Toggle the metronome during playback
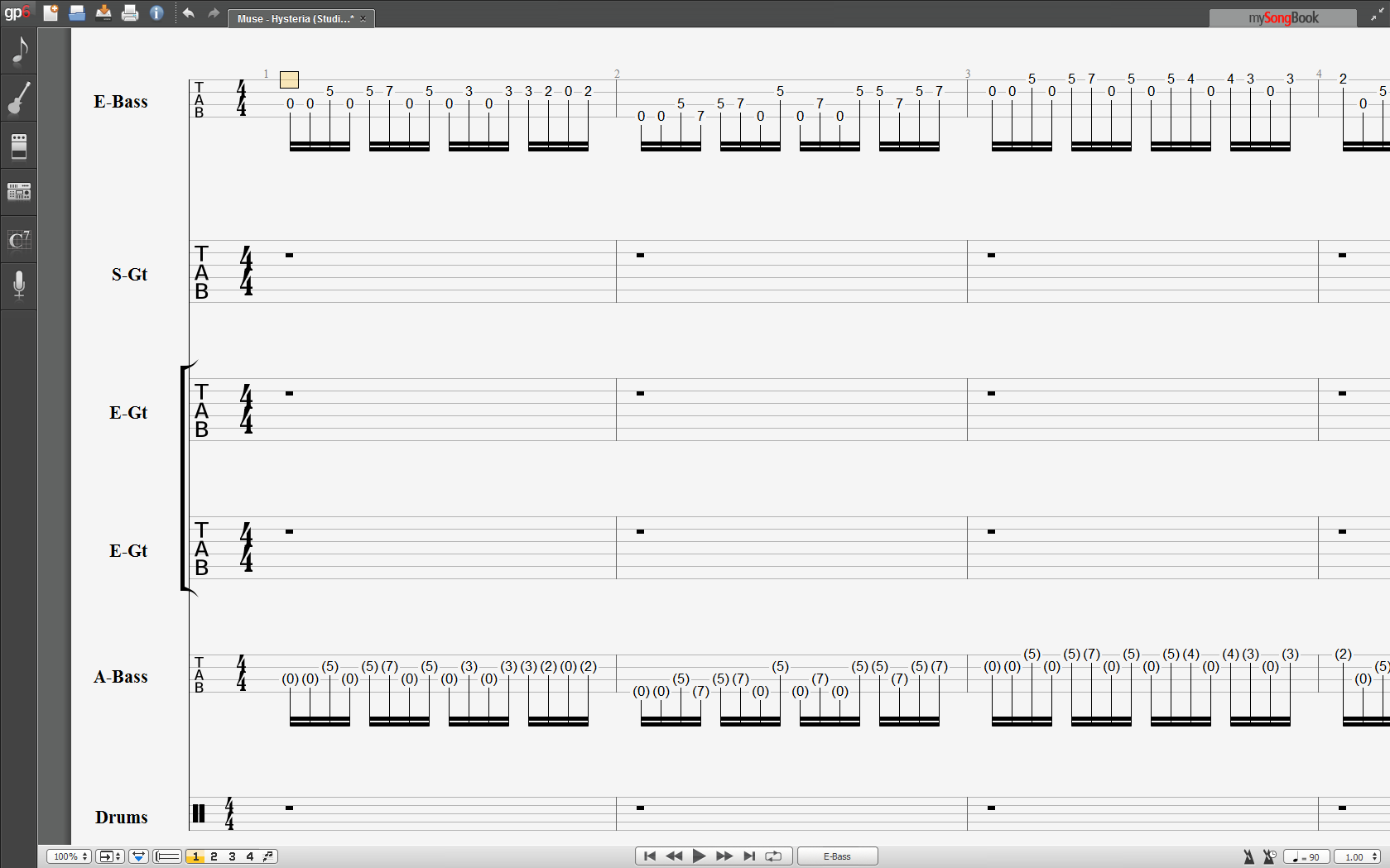 pyautogui.click(x=1248, y=856)
